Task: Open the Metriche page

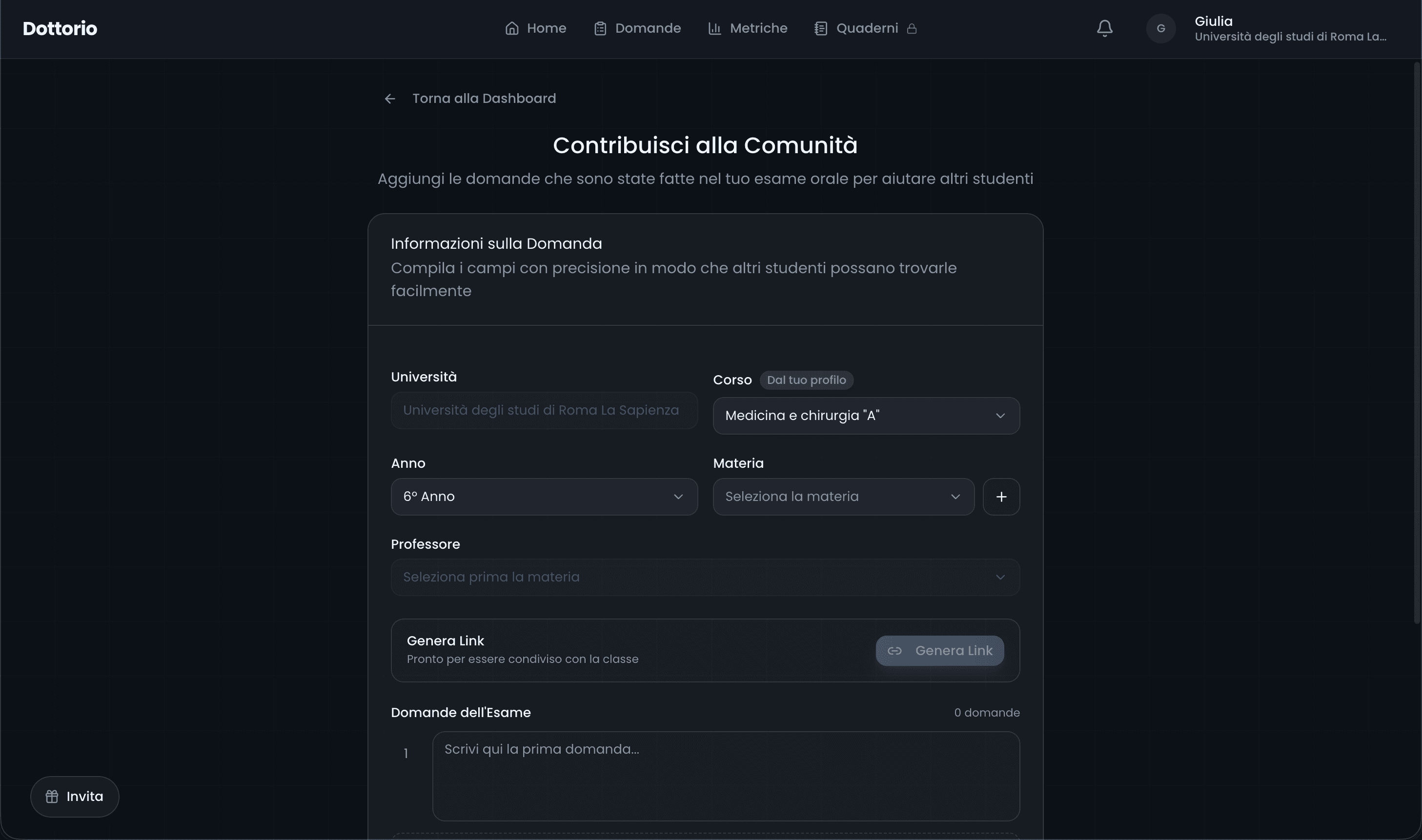Action: pos(747,28)
